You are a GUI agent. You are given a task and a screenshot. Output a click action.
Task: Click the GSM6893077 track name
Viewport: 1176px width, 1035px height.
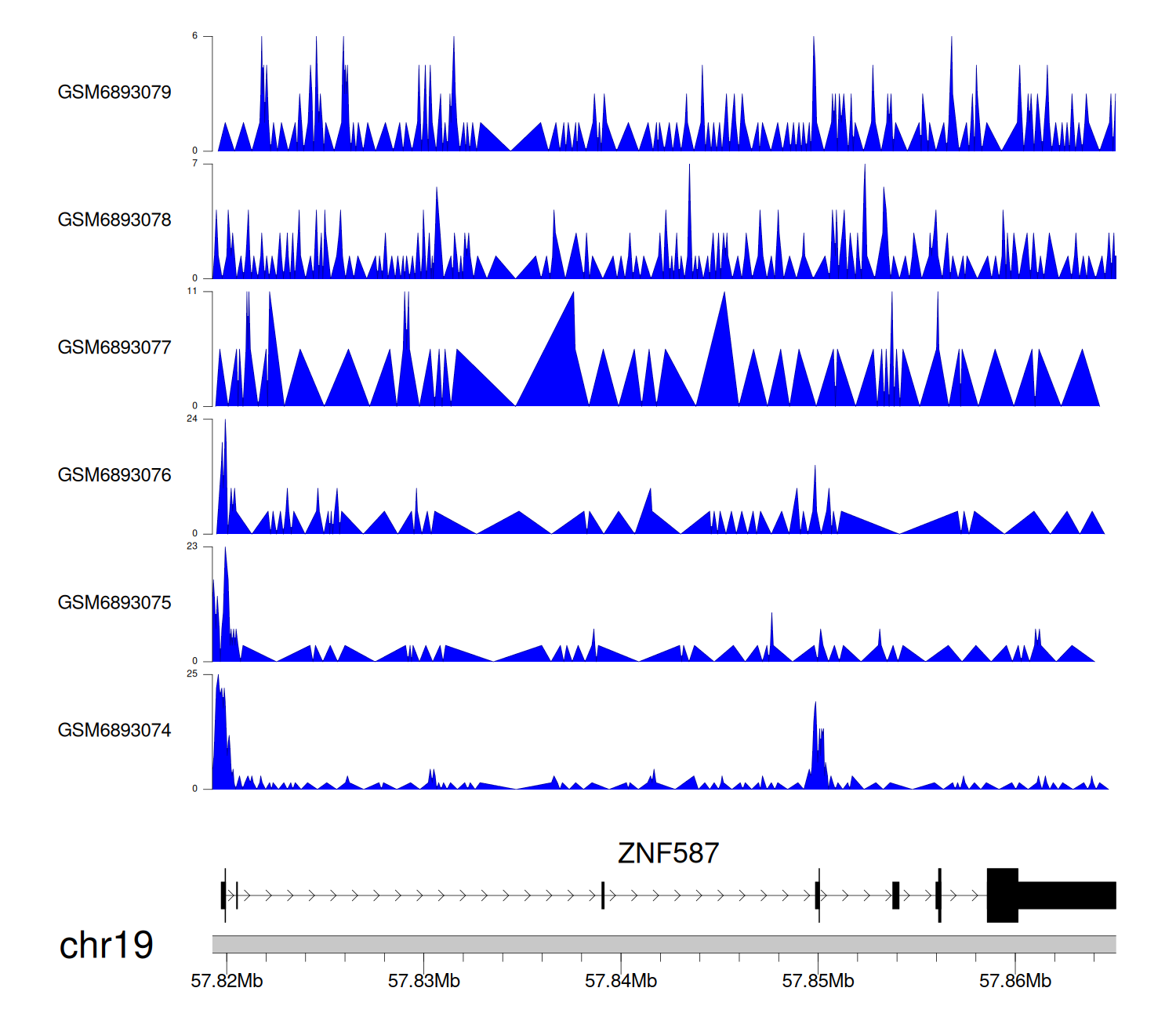114,348
